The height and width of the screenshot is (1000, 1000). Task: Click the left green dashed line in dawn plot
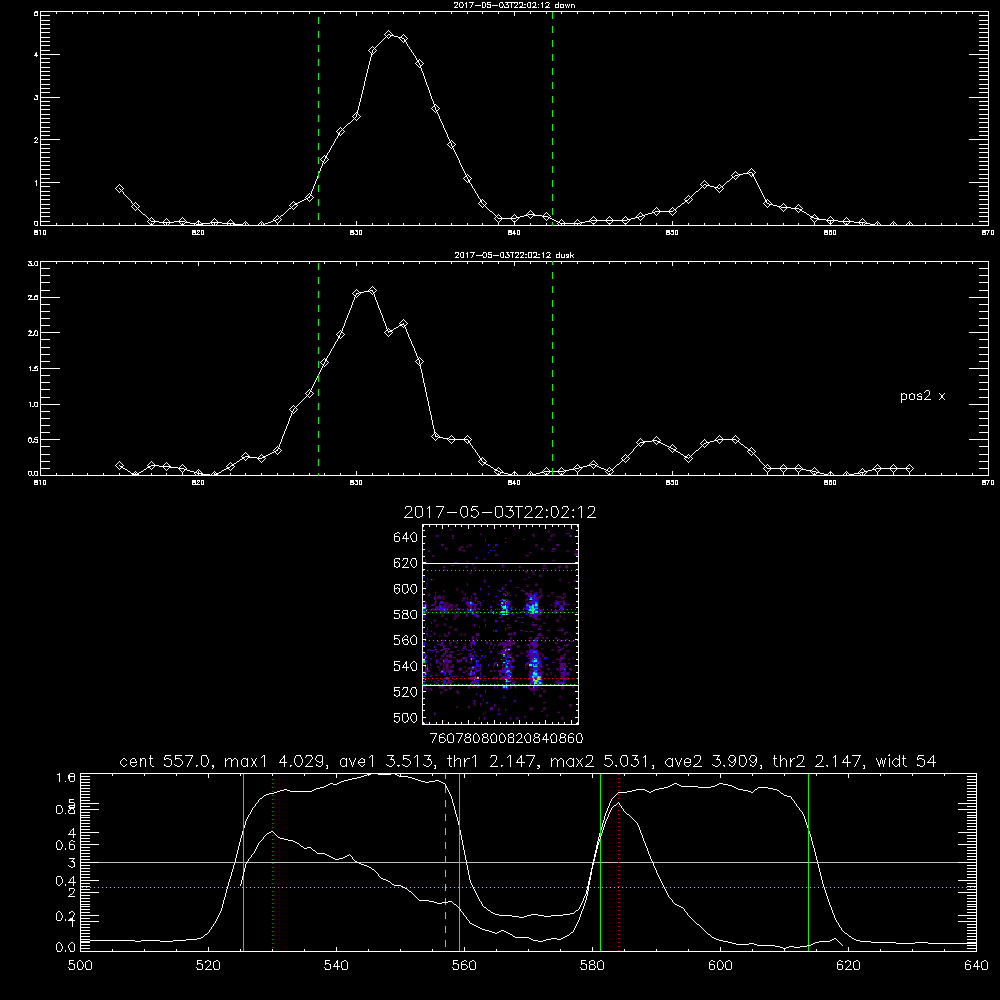[318, 118]
